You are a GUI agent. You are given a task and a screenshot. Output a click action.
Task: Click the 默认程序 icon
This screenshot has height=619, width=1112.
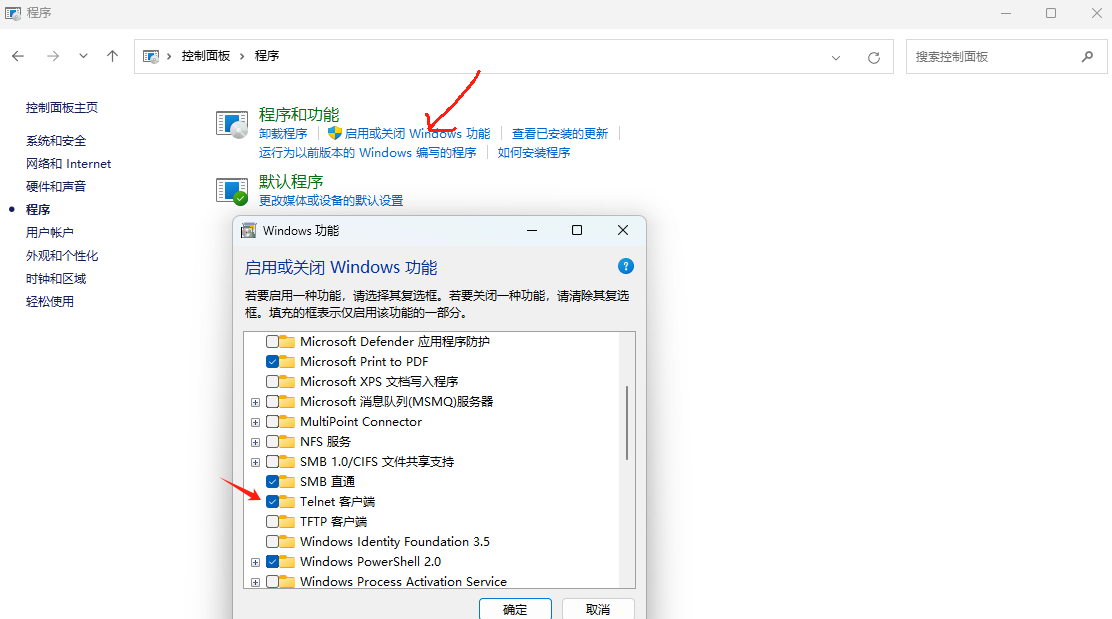(232, 191)
